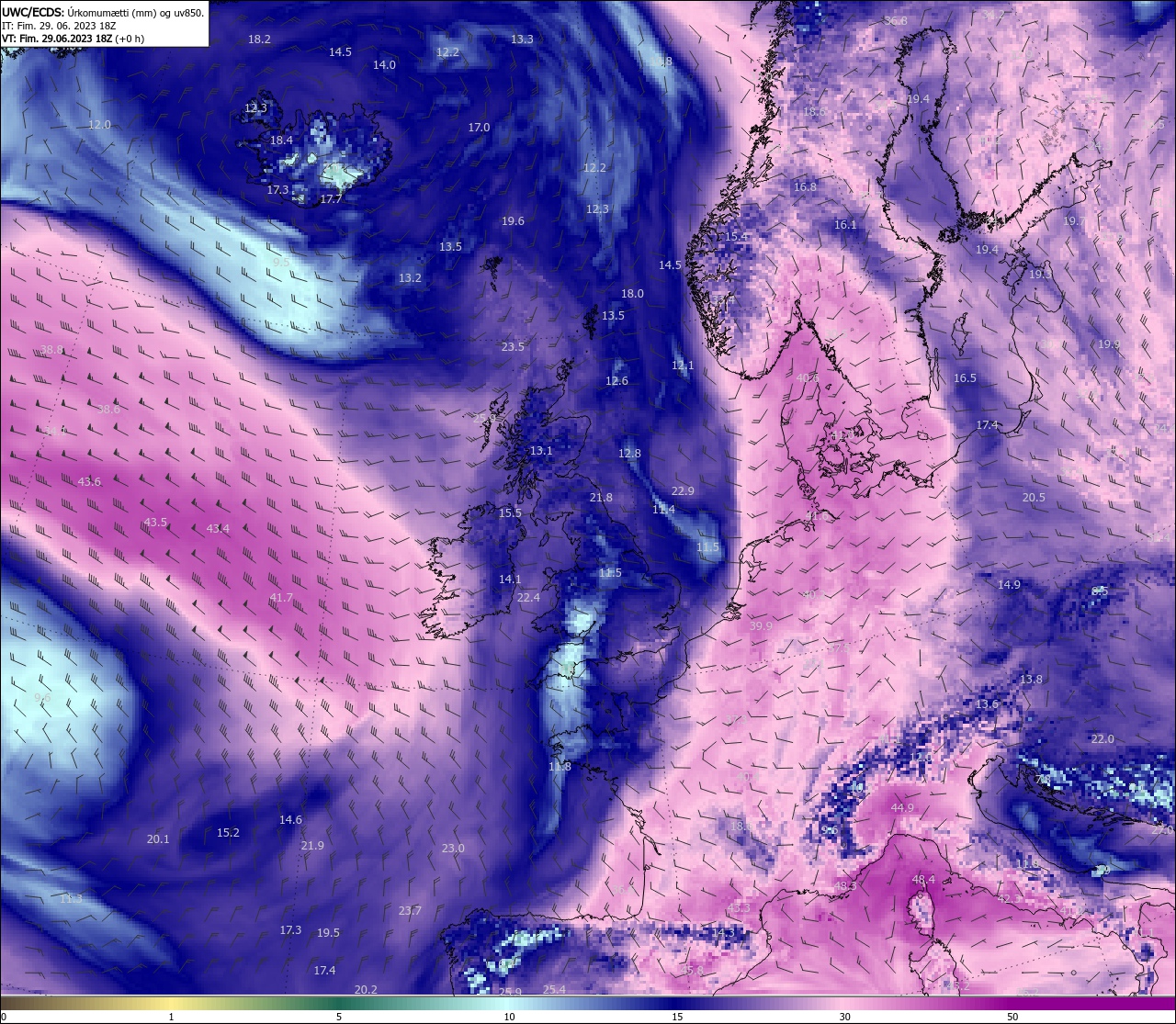Image resolution: width=1176 pixels, height=1024 pixels.
Task: Click the VT valid time line (+0 h)
Action: [73, 39]
